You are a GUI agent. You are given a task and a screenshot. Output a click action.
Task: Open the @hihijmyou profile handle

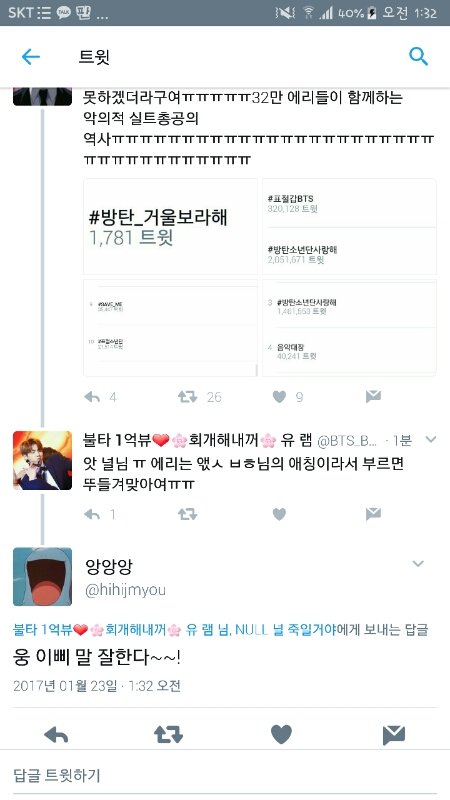[x=126, y=590]
